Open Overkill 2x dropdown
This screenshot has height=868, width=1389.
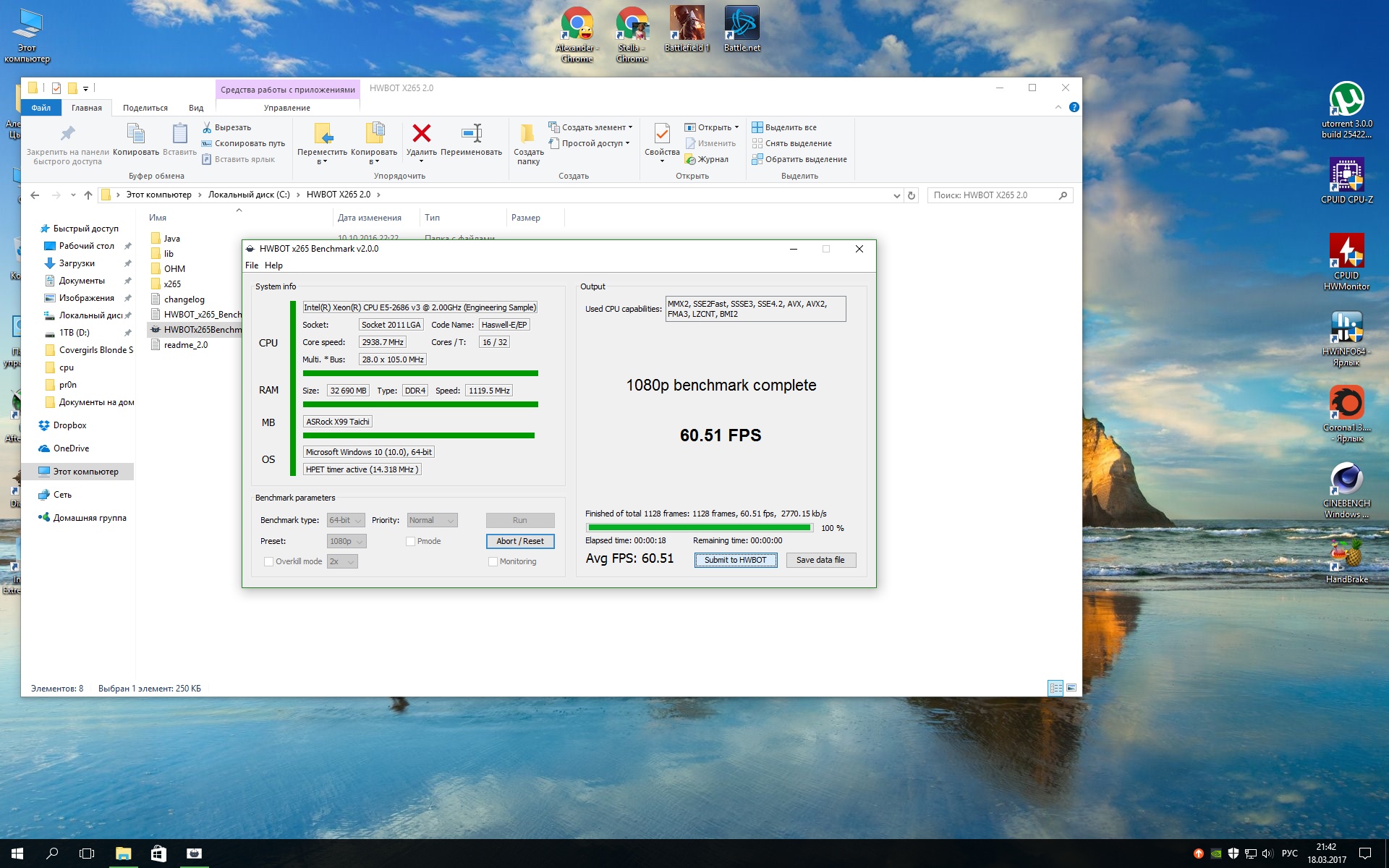(342, 561)
